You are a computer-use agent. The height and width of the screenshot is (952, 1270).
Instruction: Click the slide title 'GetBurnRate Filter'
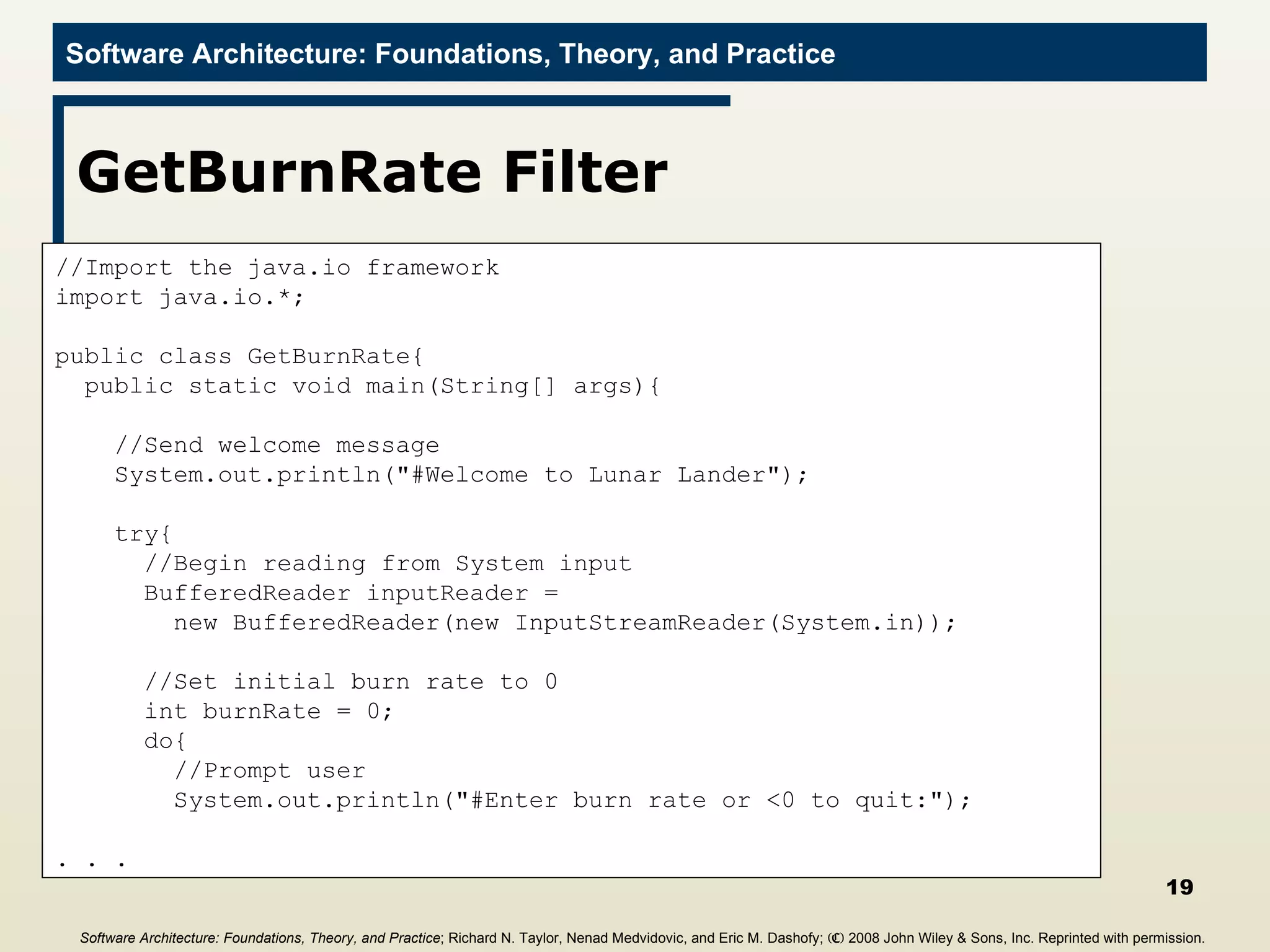372,172
